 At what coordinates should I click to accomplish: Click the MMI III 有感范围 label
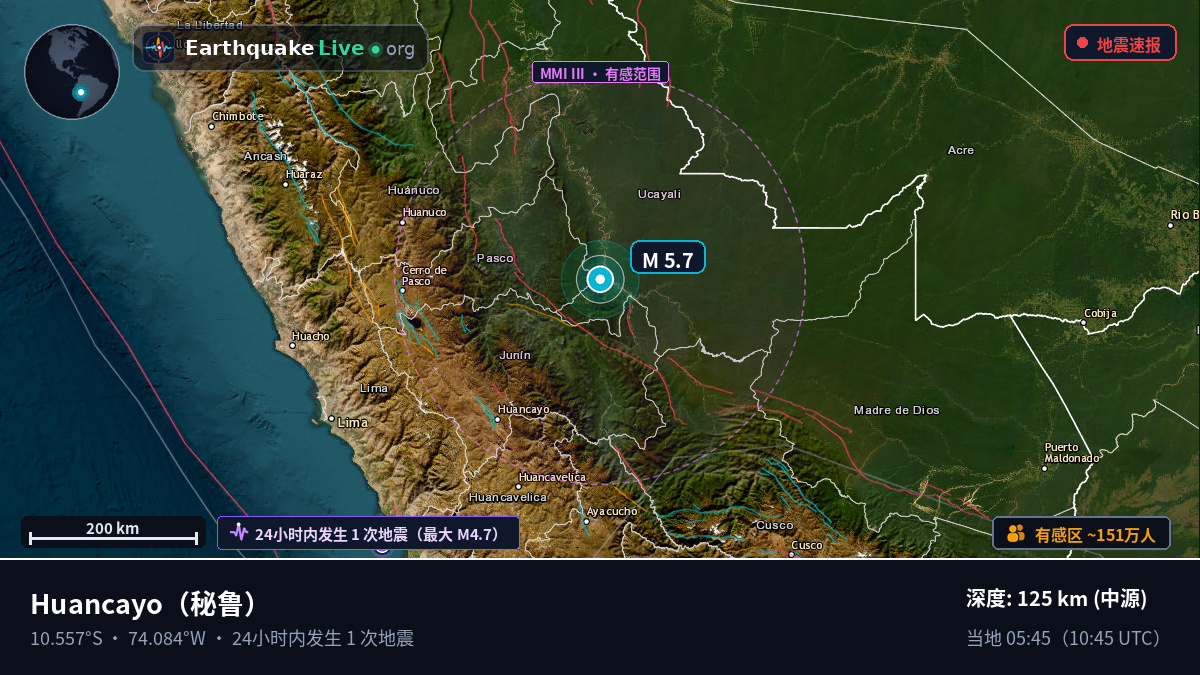600,73
